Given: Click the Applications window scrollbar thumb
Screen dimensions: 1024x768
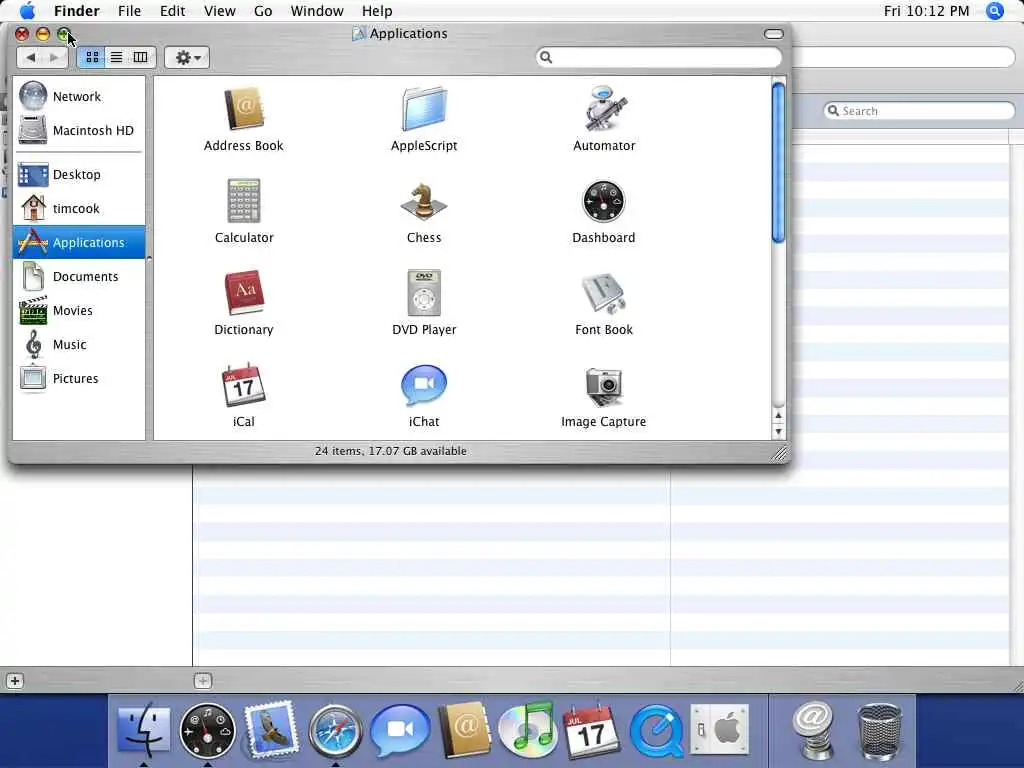Looking at the screenshot, I should [x=778, y=162].
